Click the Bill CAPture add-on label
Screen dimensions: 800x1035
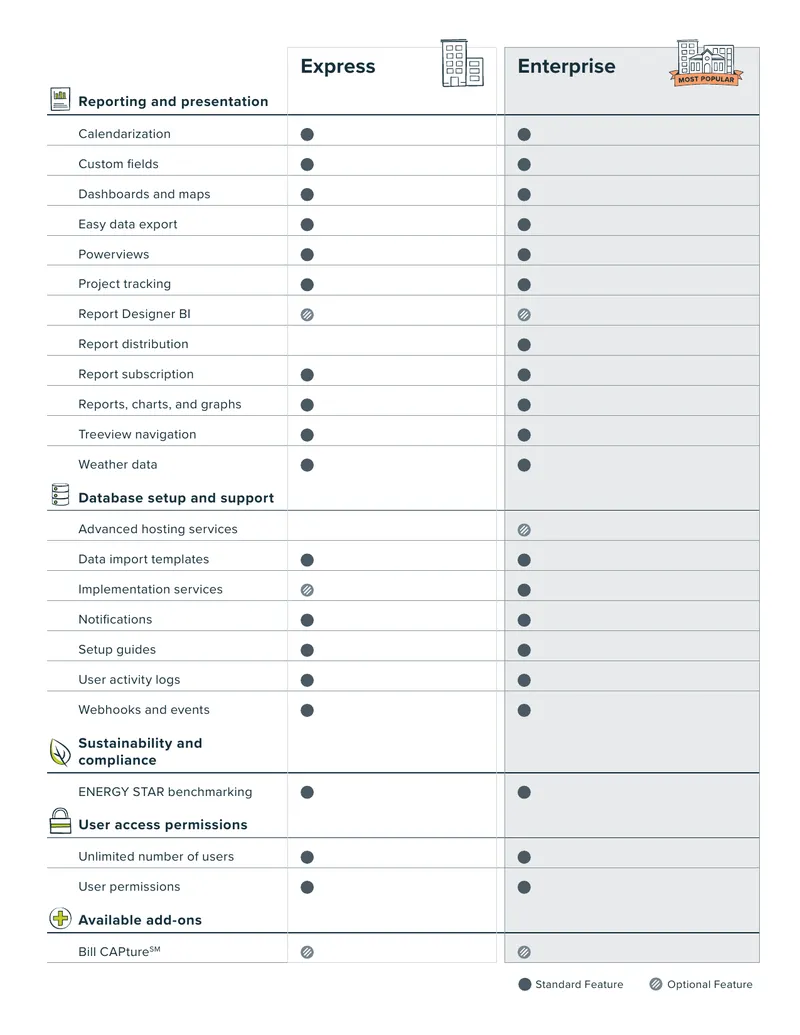tap(119, 951)
